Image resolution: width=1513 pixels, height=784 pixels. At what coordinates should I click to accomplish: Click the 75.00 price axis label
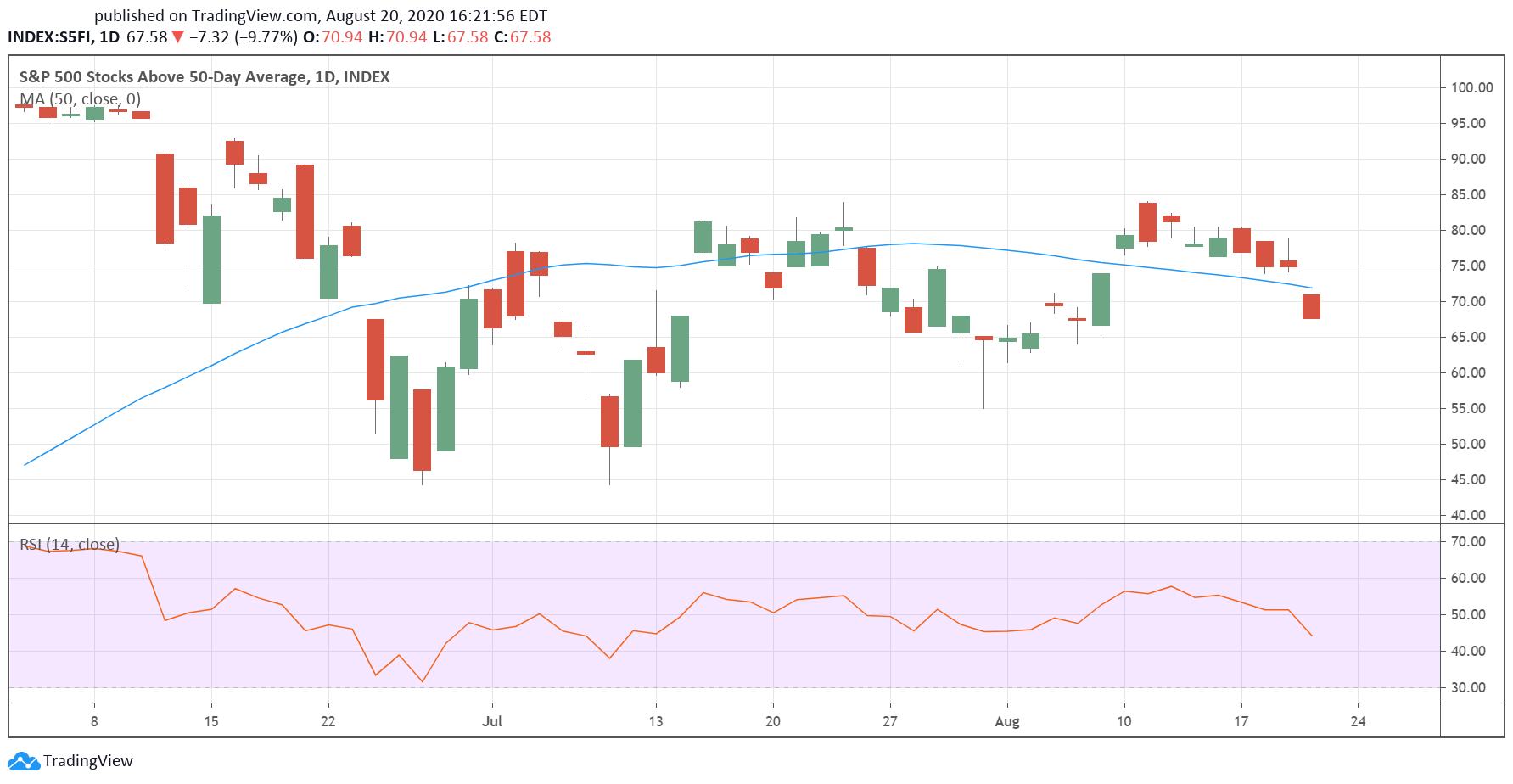(1469, 266)
